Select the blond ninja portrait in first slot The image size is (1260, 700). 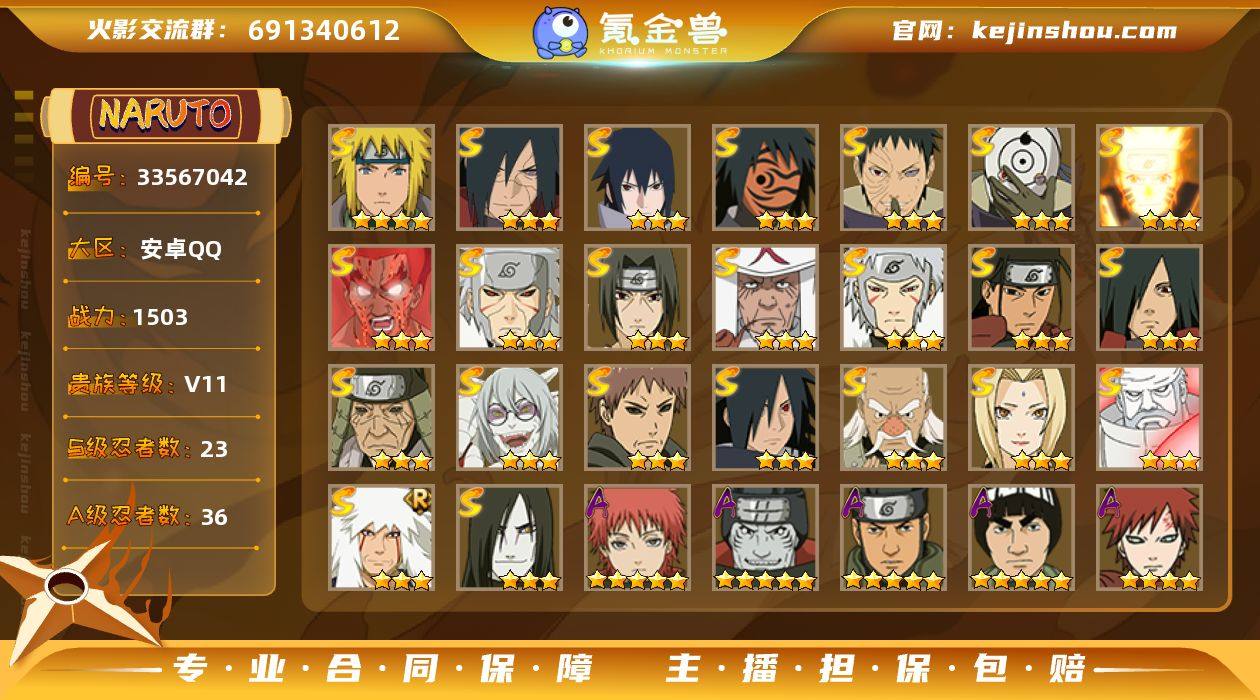coord(381,177)
